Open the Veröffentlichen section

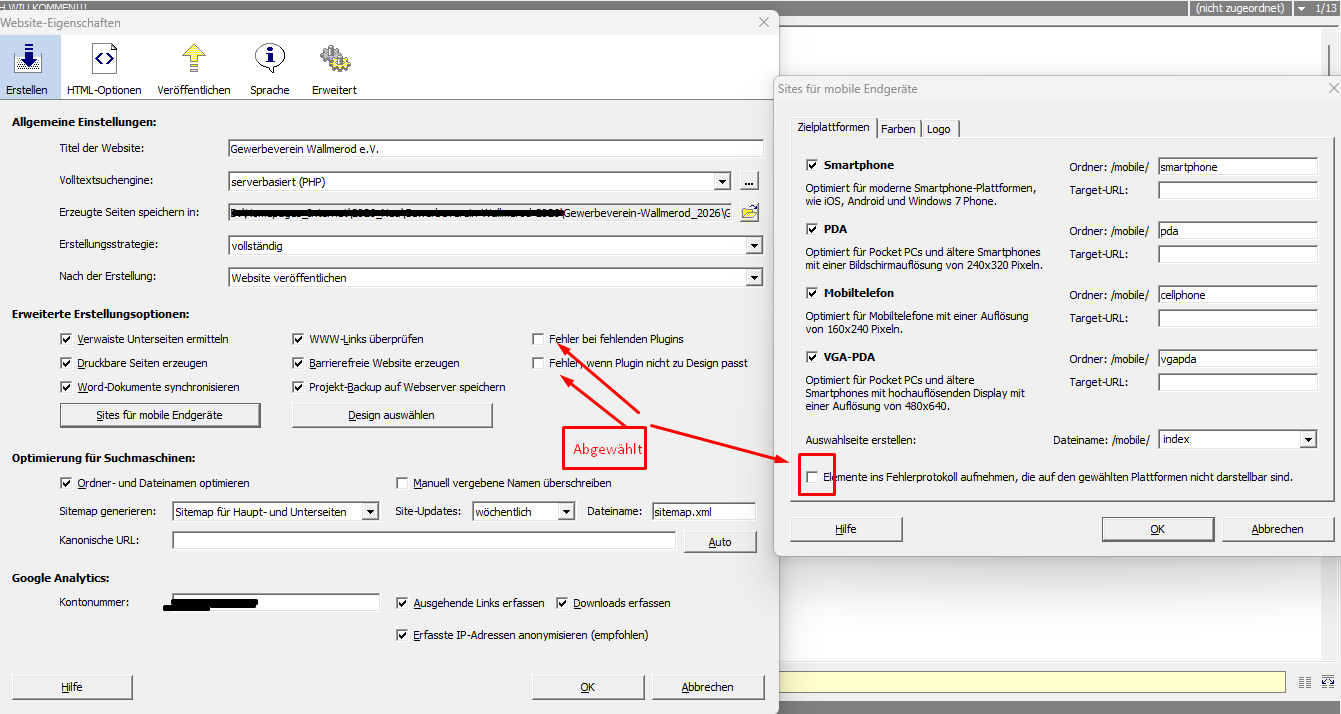[194, 68]
